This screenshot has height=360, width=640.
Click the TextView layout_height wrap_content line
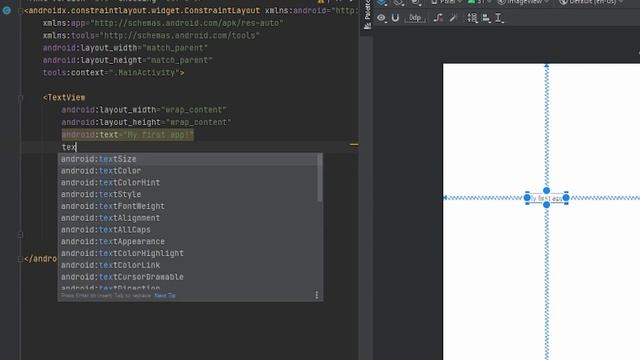pyautogui.click(x=147, y=122)
